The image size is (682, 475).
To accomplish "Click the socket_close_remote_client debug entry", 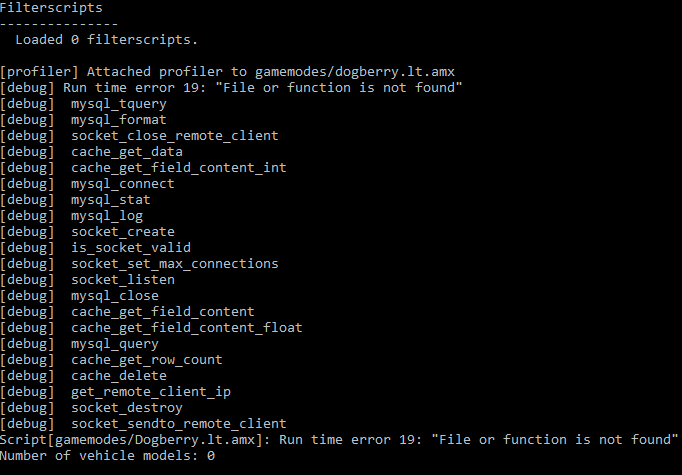I will (x=139, y=136).
